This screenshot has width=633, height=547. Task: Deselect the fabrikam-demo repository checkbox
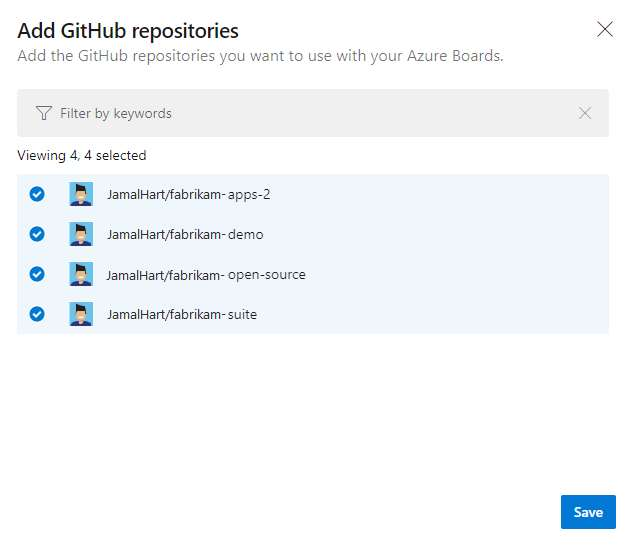click(x=37, y=234)
